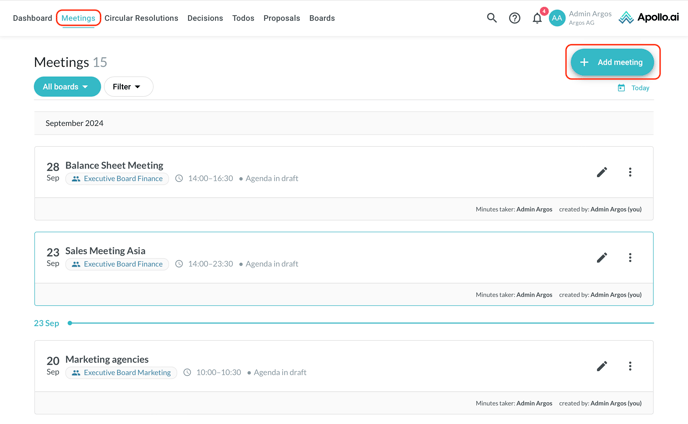The height and width of the screenshot is (424, 688).
Task: Click the Apollo.ai logo
Action: pos(649,18)
